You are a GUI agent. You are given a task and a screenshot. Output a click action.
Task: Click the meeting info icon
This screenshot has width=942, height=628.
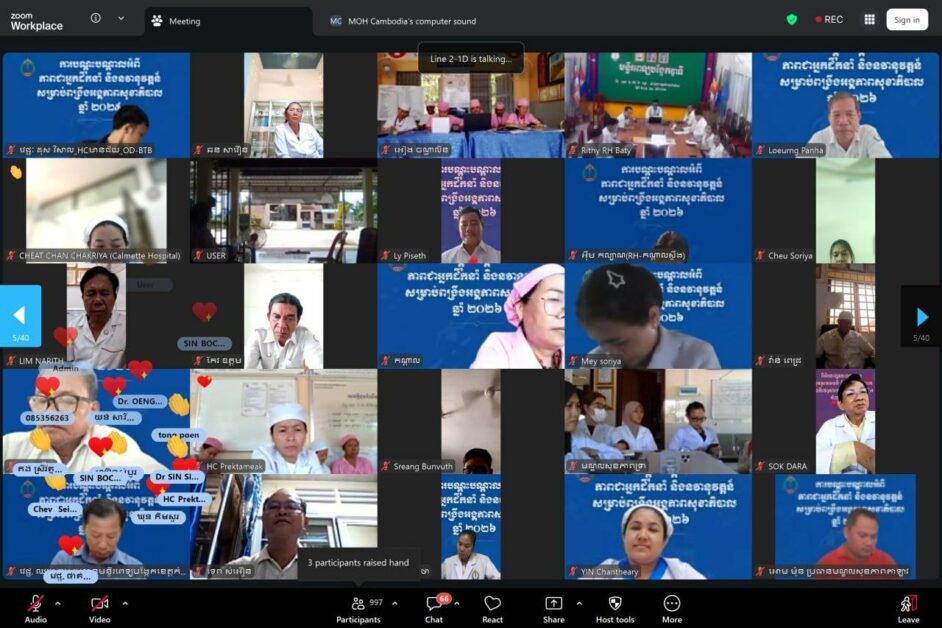[x=96, y=18]
